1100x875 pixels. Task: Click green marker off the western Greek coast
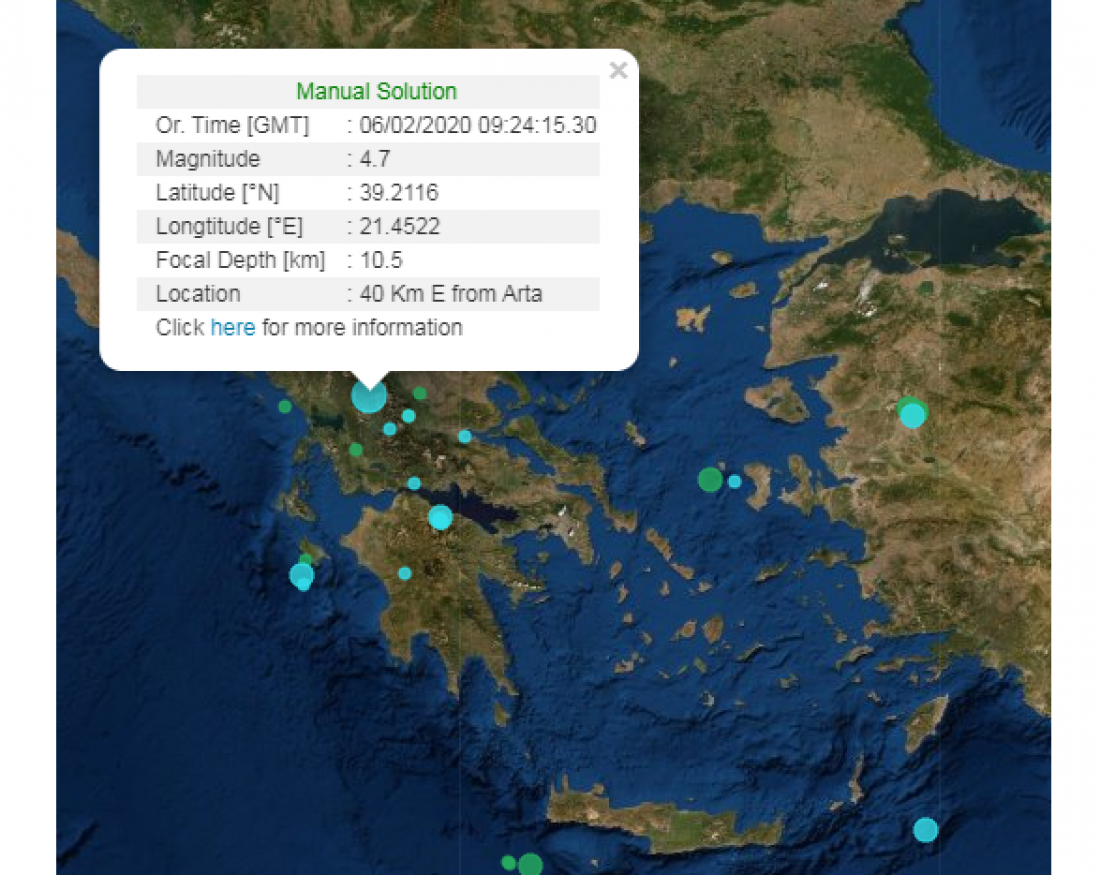tap(285, 406)
